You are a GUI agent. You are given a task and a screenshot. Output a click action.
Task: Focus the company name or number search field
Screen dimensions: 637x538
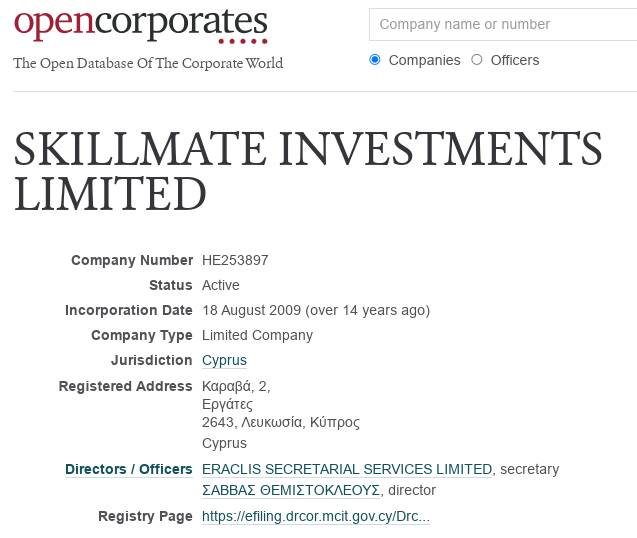503,24
